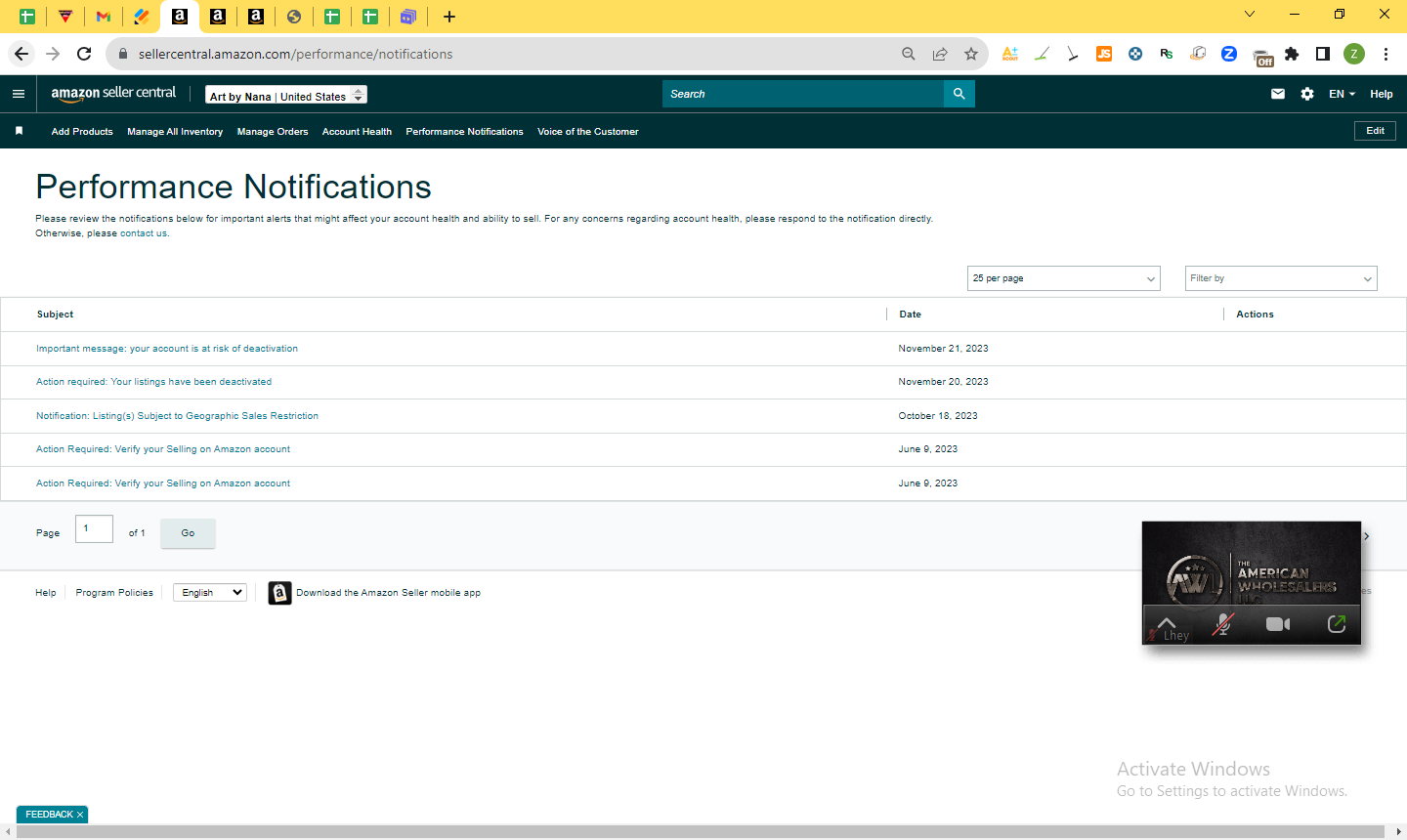The image size is (1407, 840).
Task: Click the blue Z Zoom extension icon
Action: click(x=1229, y=54)
